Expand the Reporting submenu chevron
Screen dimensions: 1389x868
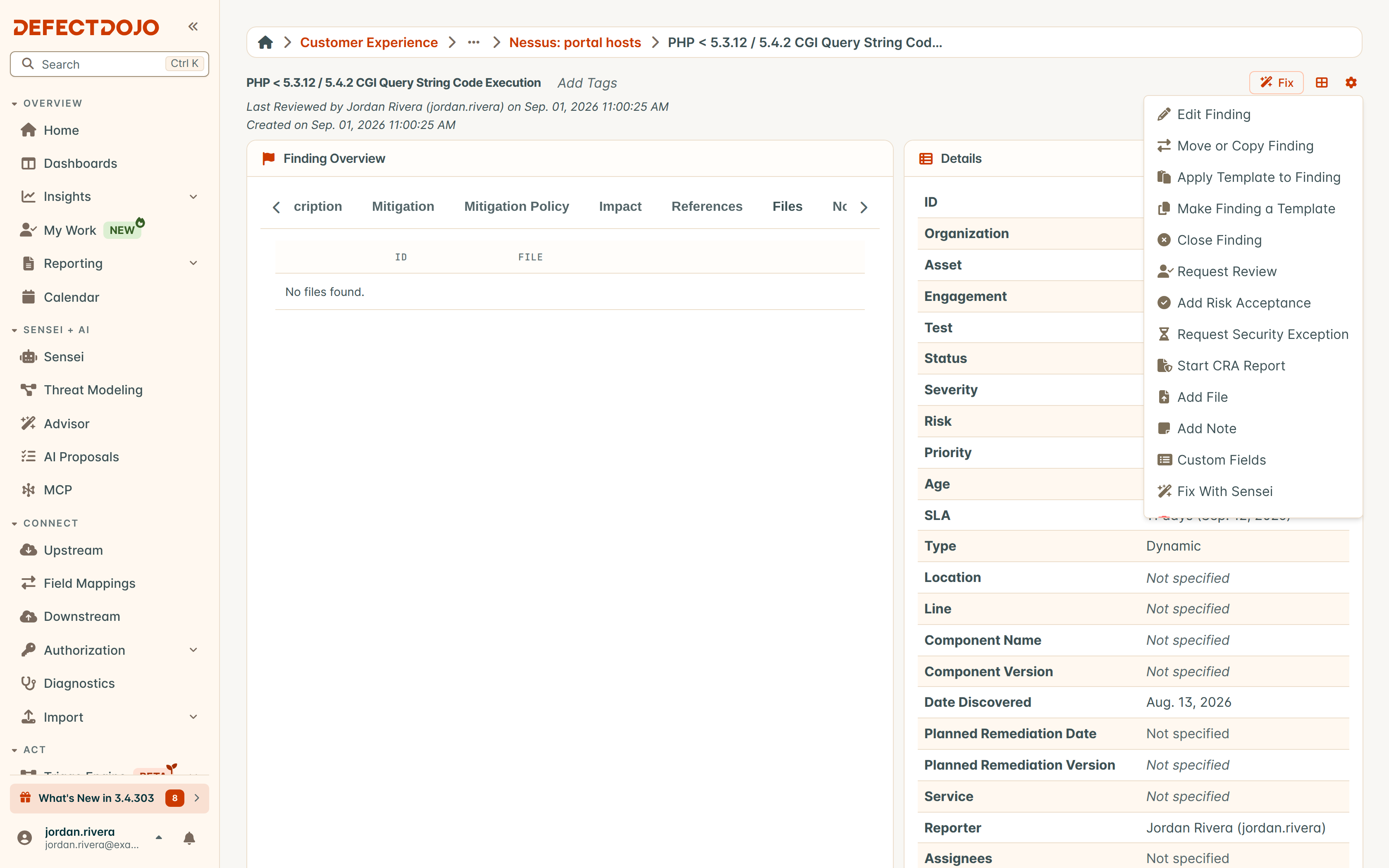[193, 264]
